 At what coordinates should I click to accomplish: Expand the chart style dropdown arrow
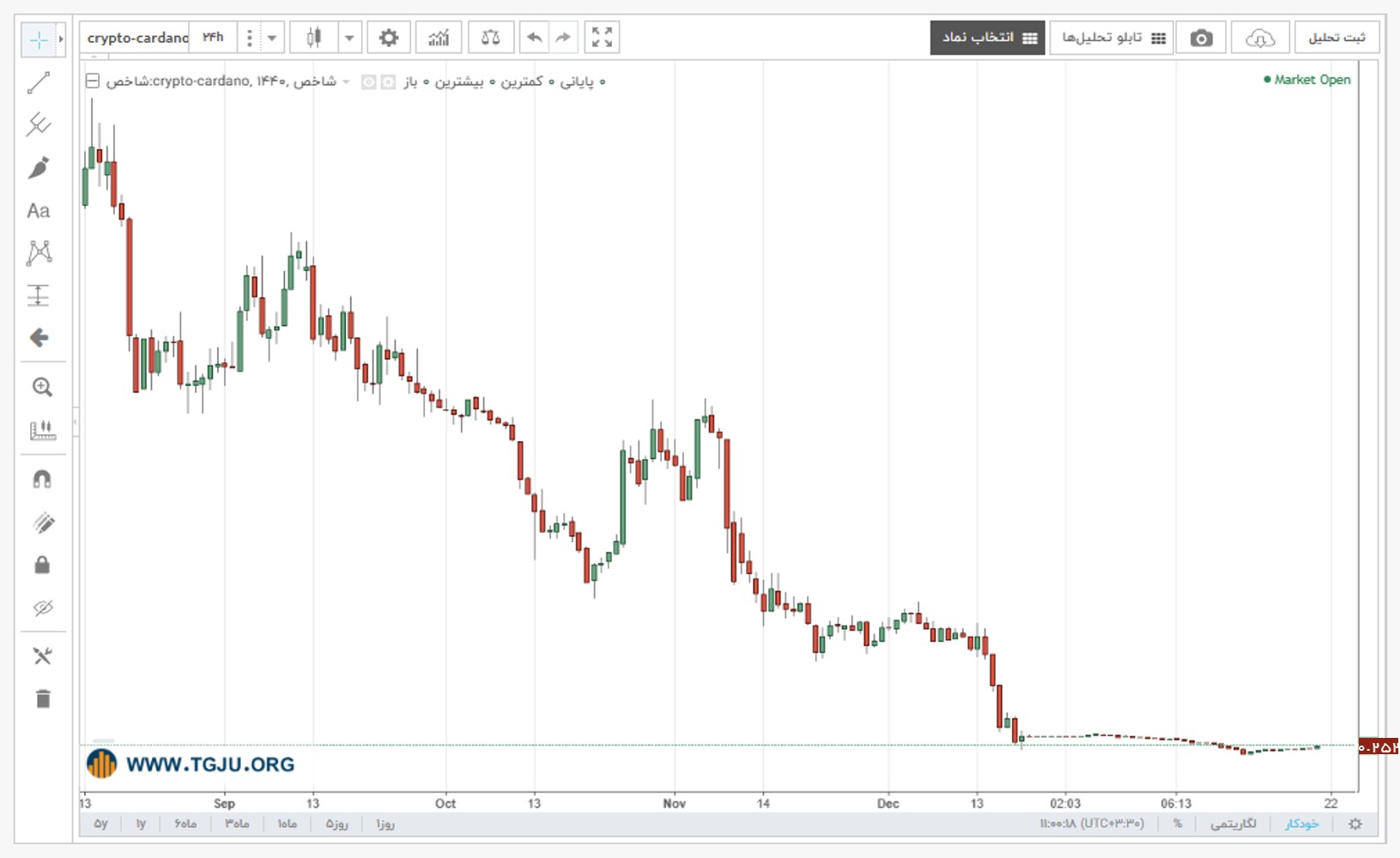(349, 38)
